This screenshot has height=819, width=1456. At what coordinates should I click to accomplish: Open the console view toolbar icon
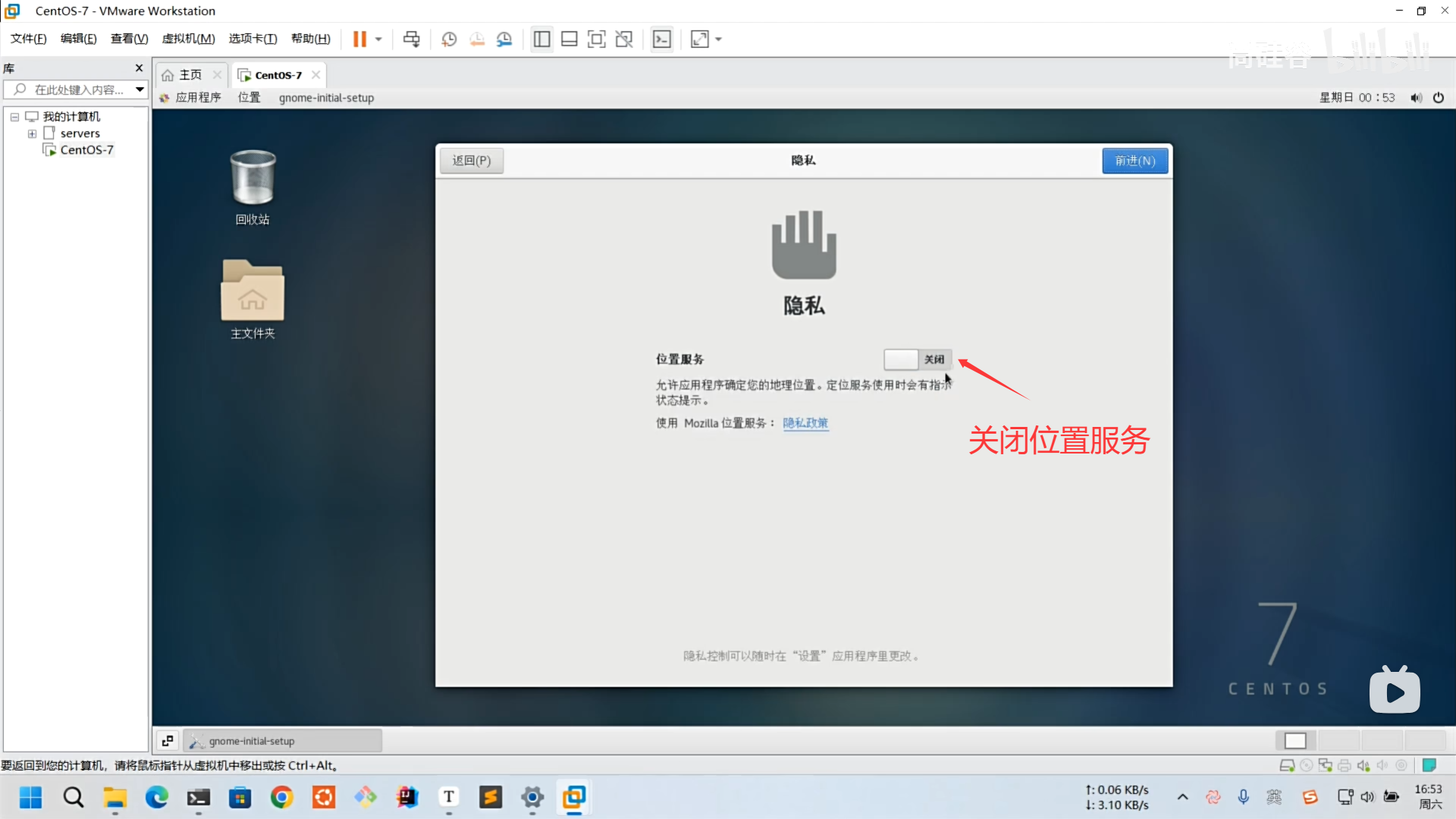662,39
